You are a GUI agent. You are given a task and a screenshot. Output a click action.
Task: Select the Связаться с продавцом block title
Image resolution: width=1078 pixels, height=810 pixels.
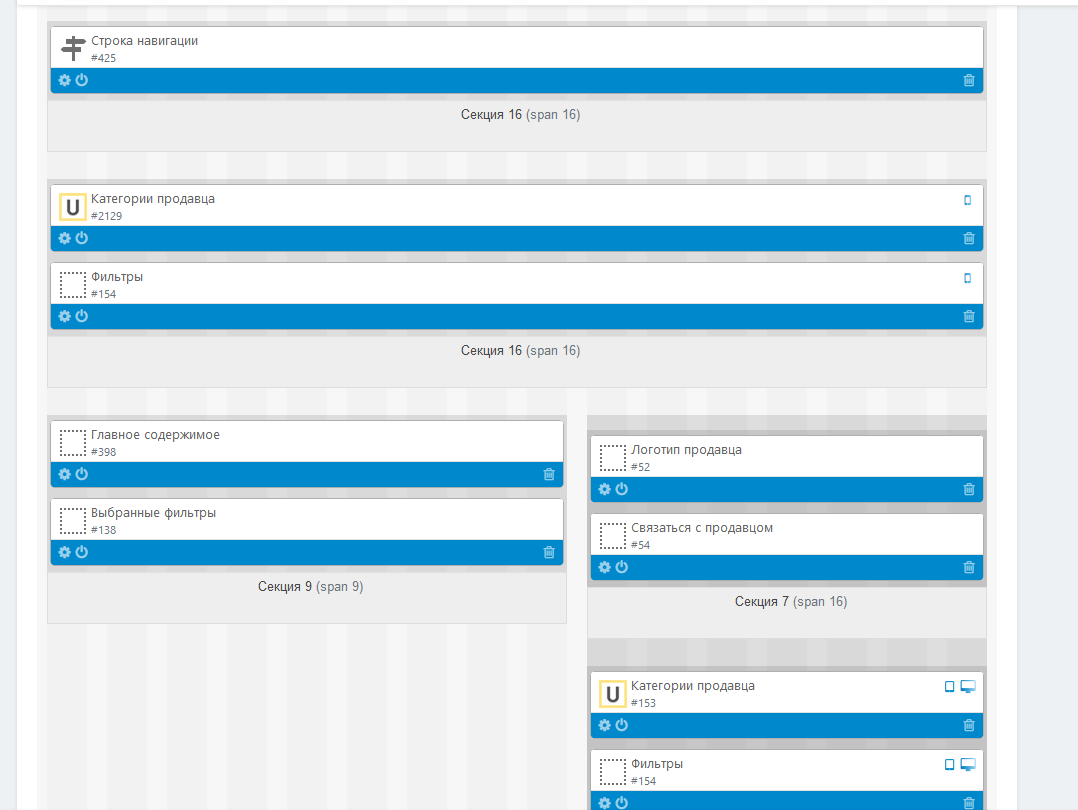point(702,527)
